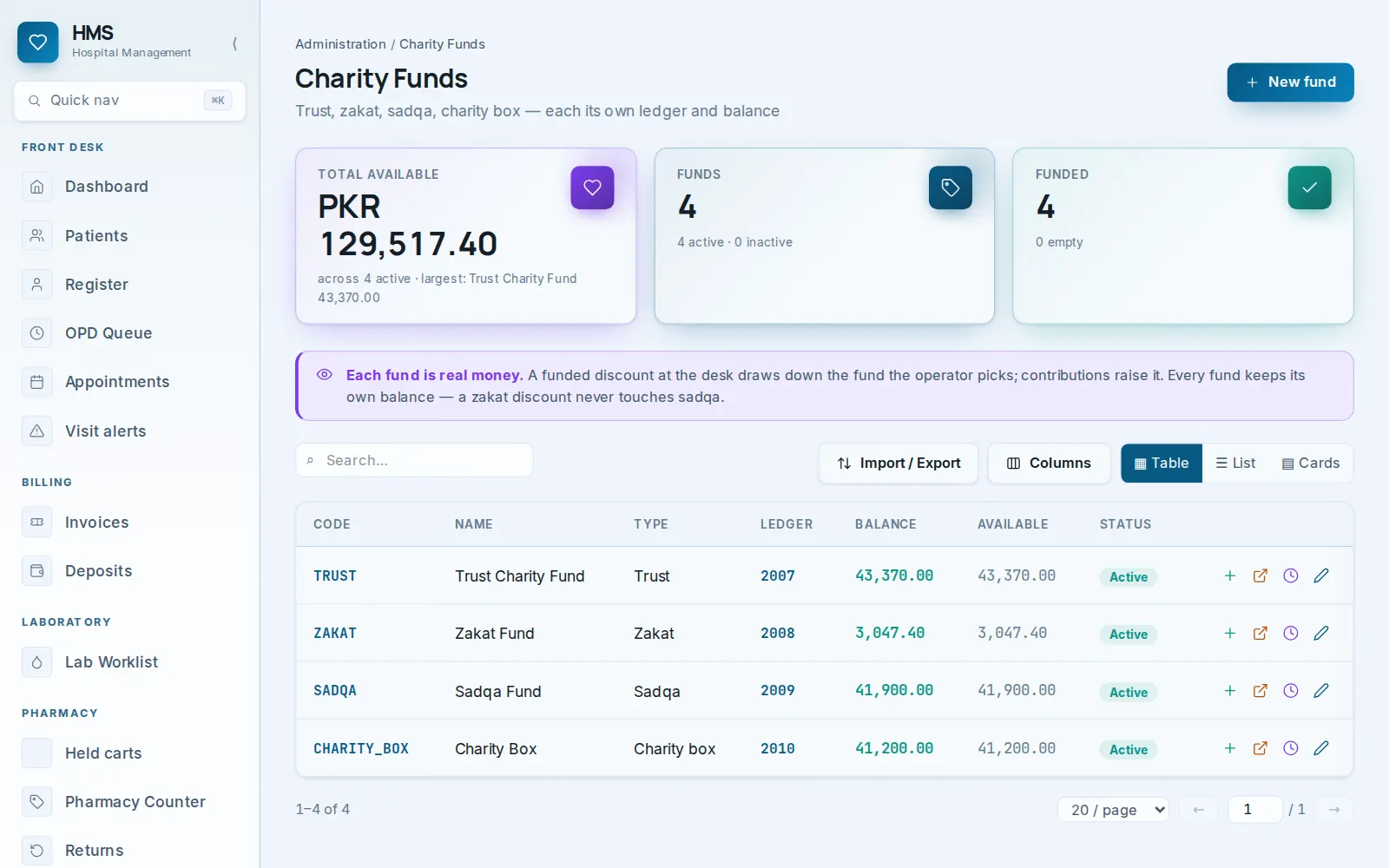The height and width of the screenshot is (868, 1389).
Task: Switch to Cards view
Action: (x=1311, y=464)
